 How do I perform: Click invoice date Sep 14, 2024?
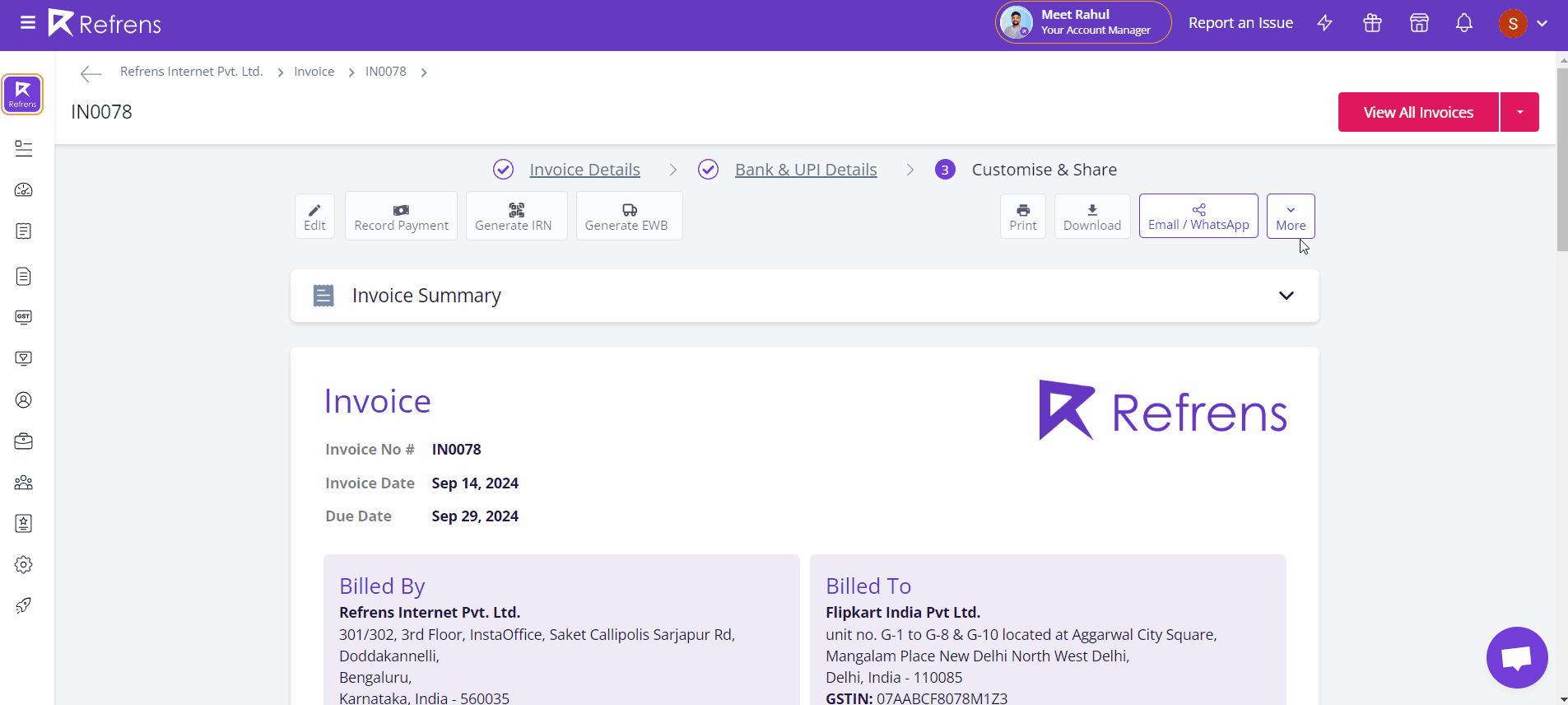click(475, 483)
